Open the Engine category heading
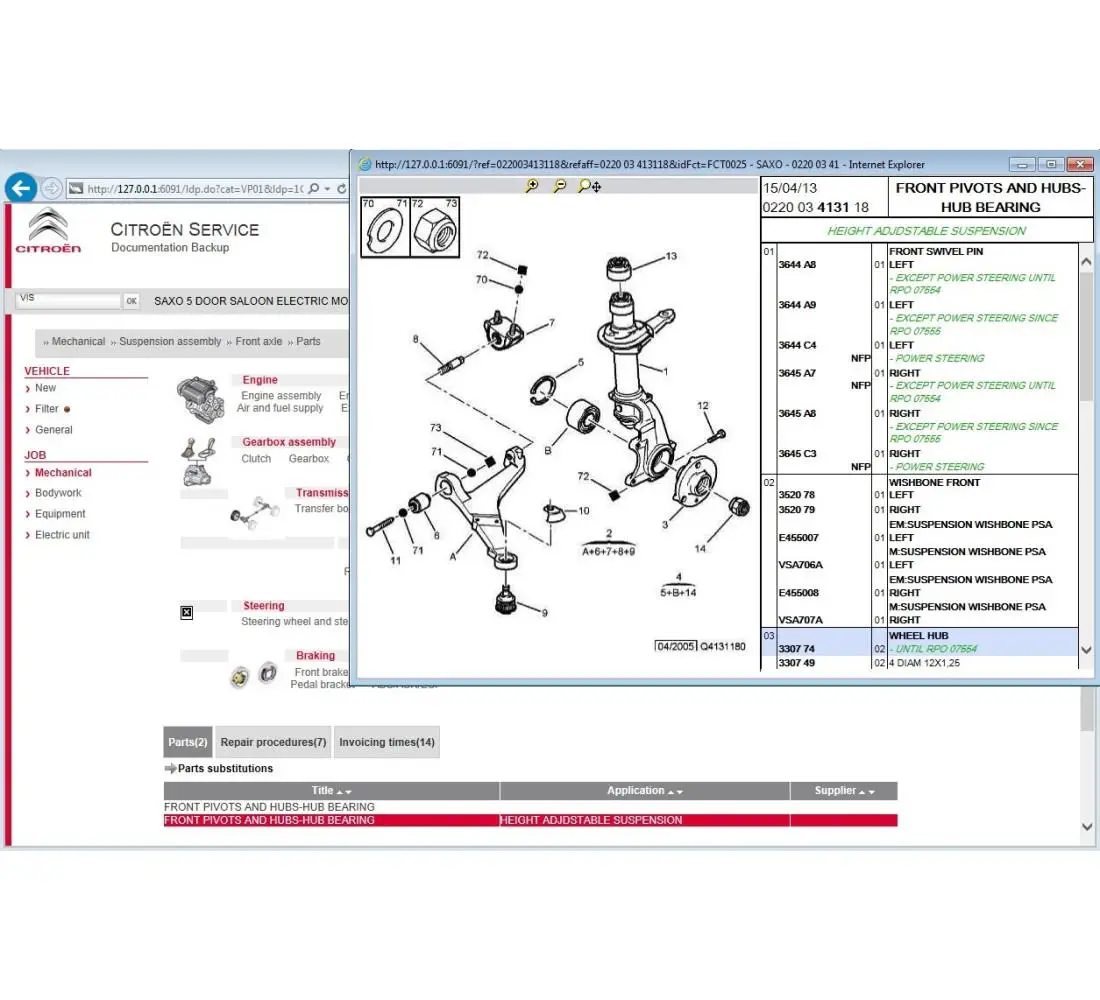1100x1000 pixels. (260, 380)
